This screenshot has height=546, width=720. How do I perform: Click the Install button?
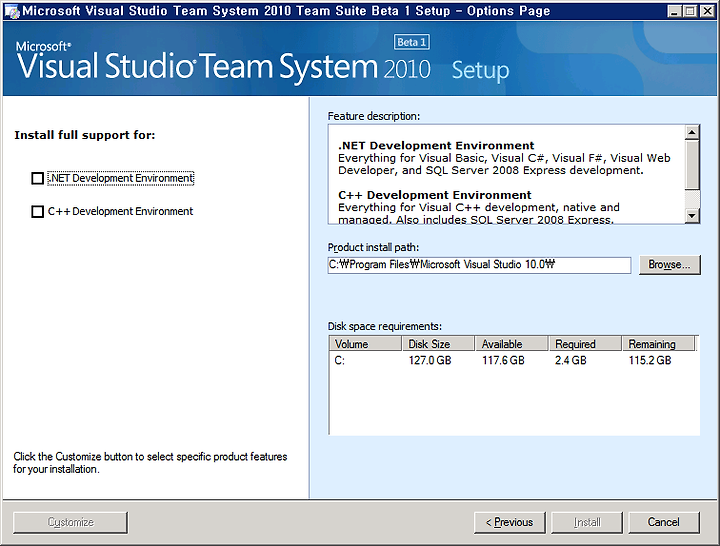tap(587, 523)
